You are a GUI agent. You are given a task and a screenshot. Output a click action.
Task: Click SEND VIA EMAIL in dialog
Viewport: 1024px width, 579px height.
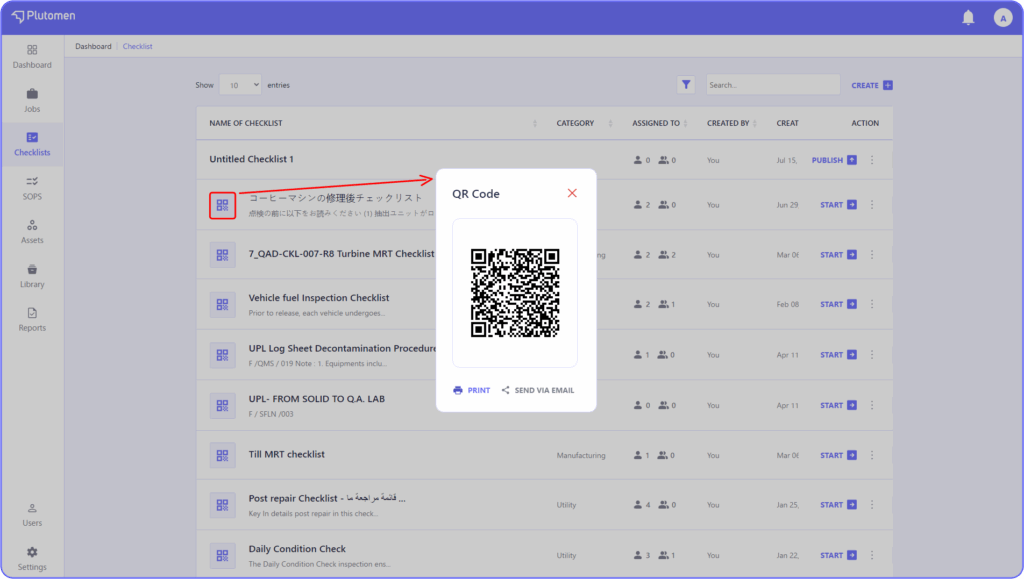click(x=538, y=390)
